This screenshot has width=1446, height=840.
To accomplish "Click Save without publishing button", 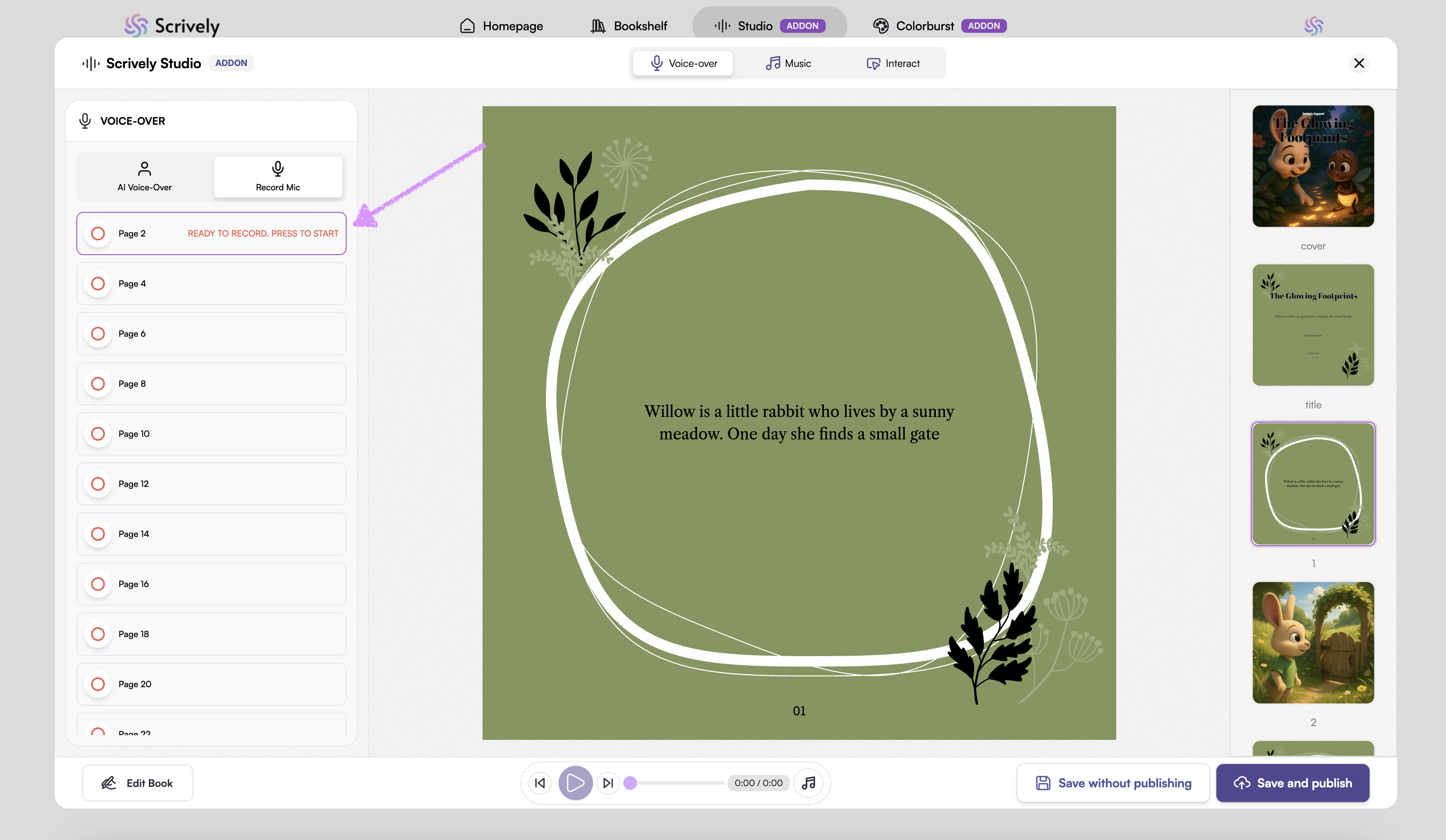I will tap(1113, 783).
